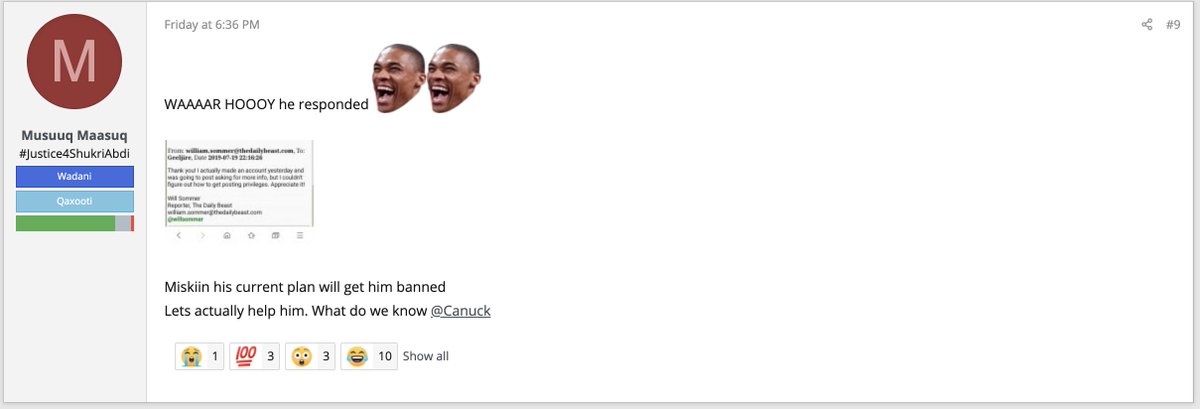Click the green reputation bar under badges

pos(74,224)
